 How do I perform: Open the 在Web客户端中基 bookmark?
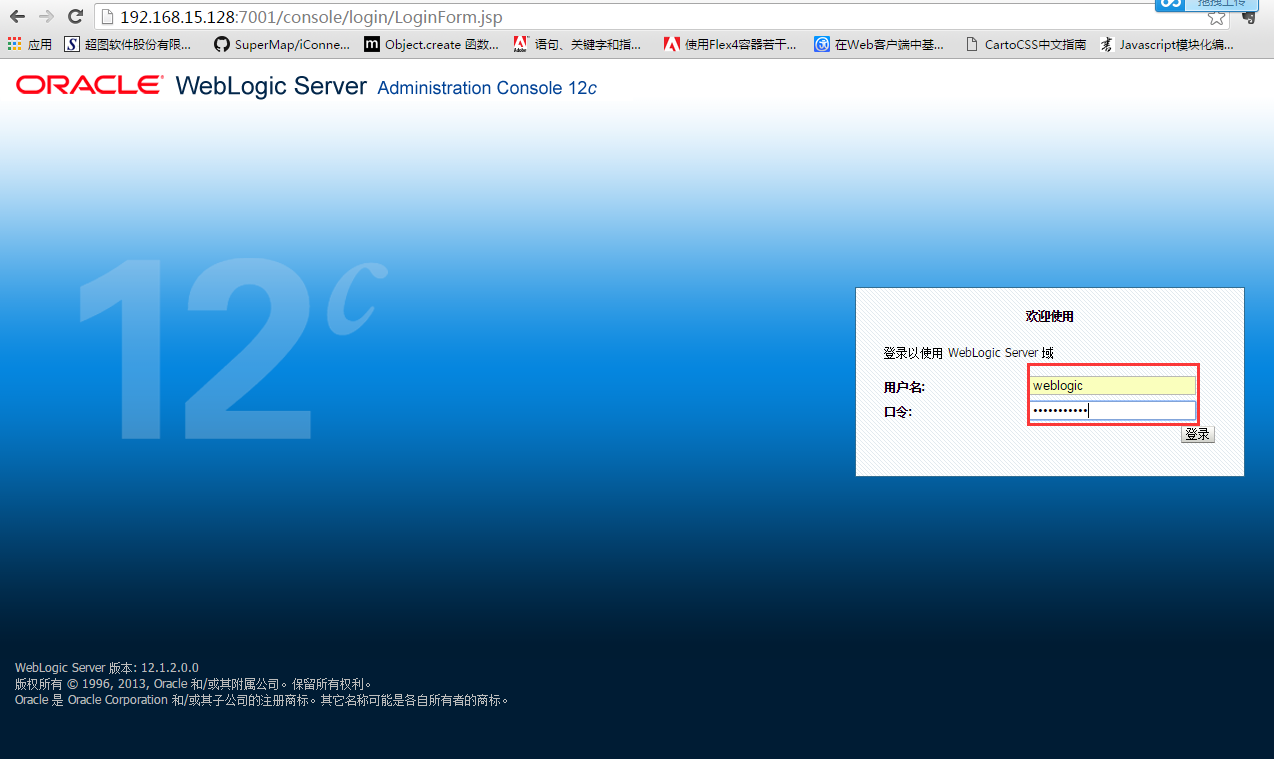click(879, 44)
